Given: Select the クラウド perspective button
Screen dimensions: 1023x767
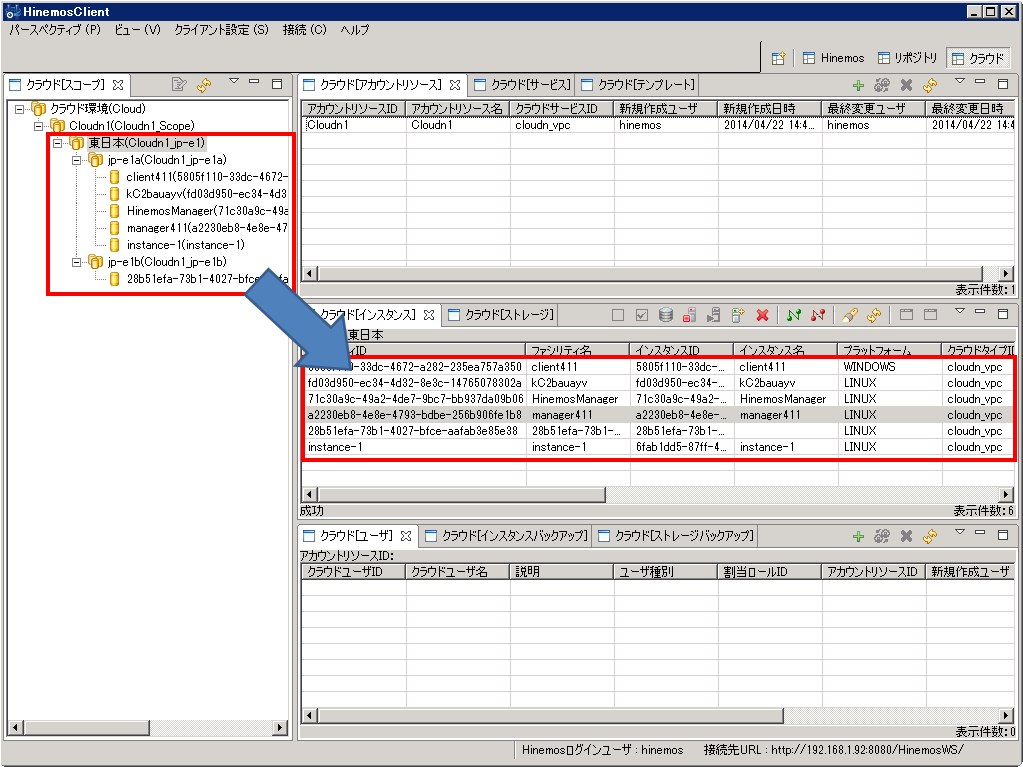Looking at the screenshot, I should [x=977, y=59].
